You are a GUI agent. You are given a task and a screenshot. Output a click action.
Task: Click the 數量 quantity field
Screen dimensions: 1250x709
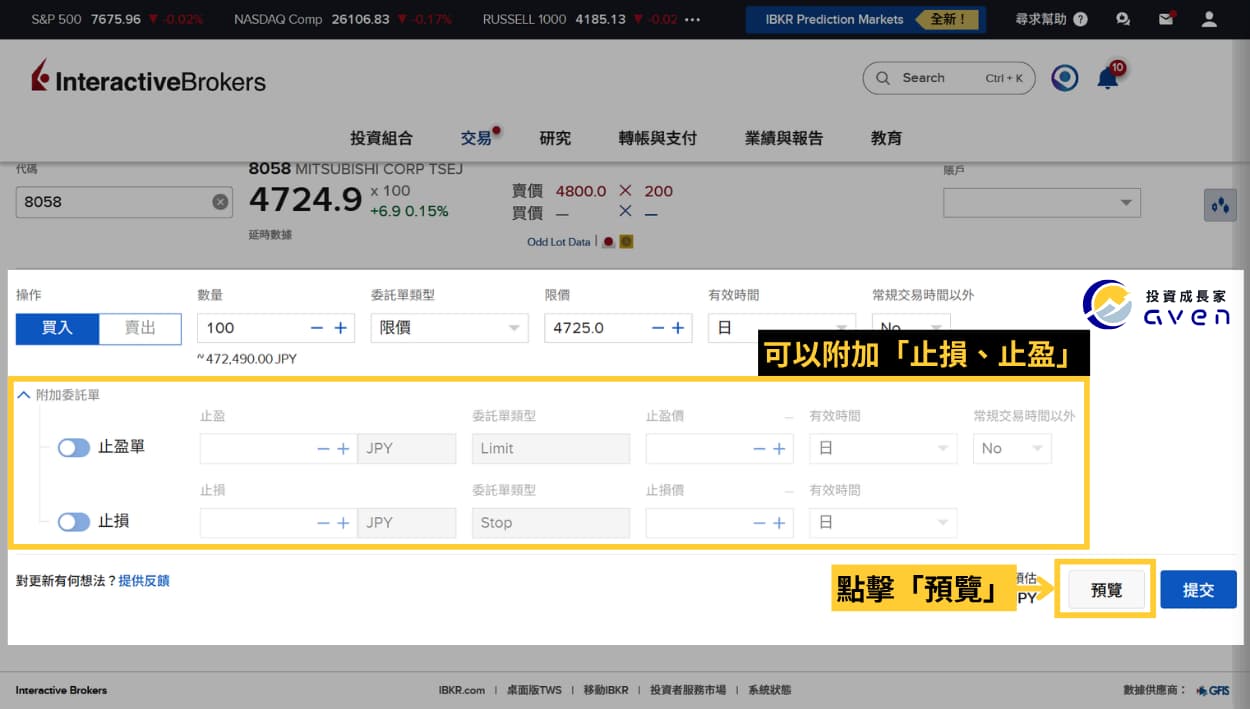(x=276, y=328)
